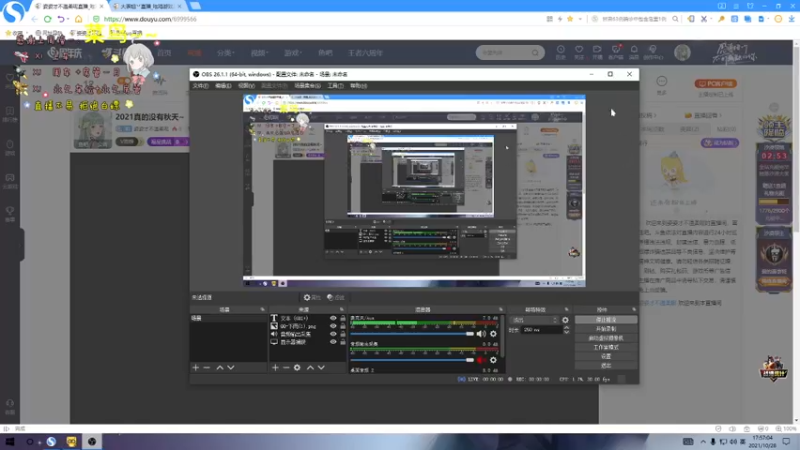Hide the 显示器捕获 source
Screen dimensions: 800x450
333,342
